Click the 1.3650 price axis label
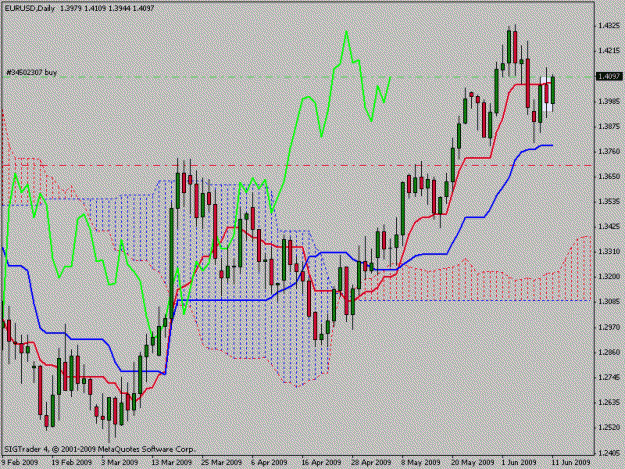Image resolution: width=625 pixels, height=469 pixels. 609,176
